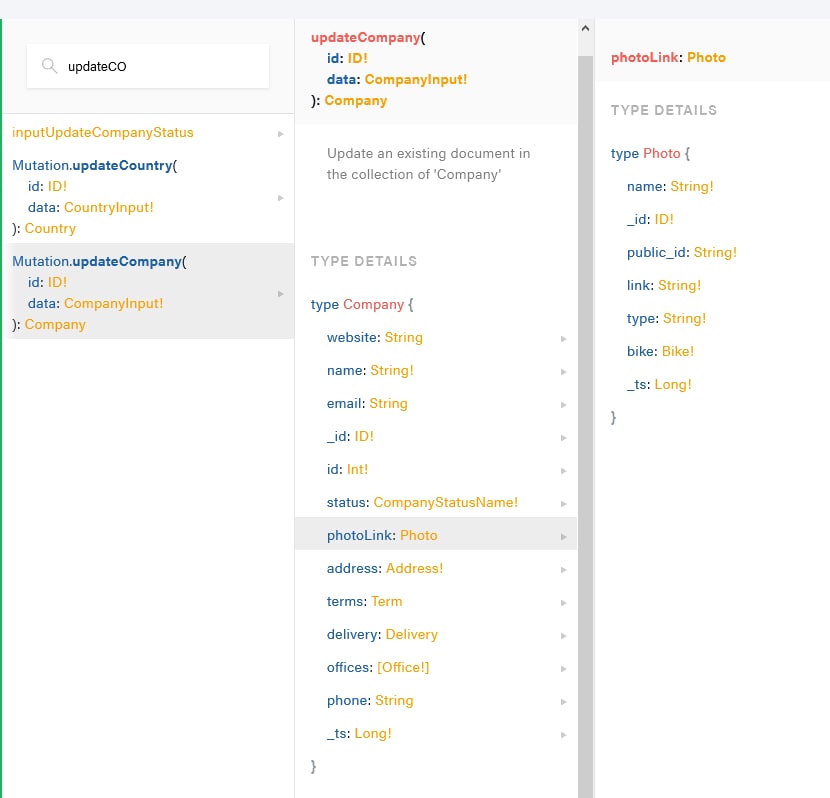Expand arrow of the address field

564,570
